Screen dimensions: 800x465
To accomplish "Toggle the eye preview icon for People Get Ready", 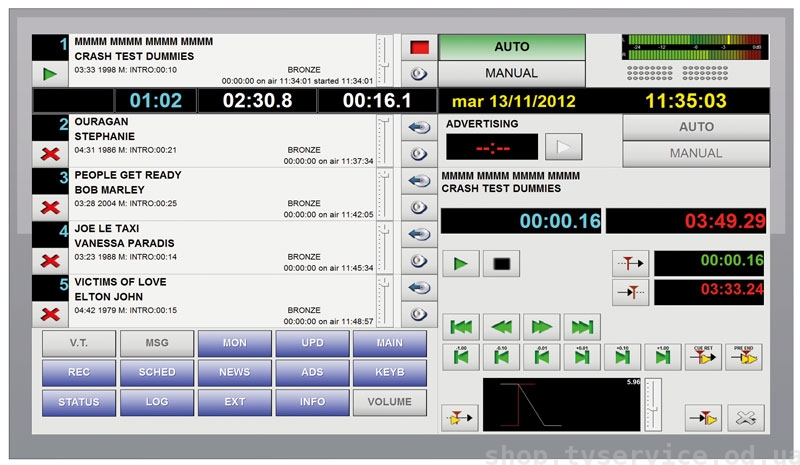I will (x=418, y=207).
